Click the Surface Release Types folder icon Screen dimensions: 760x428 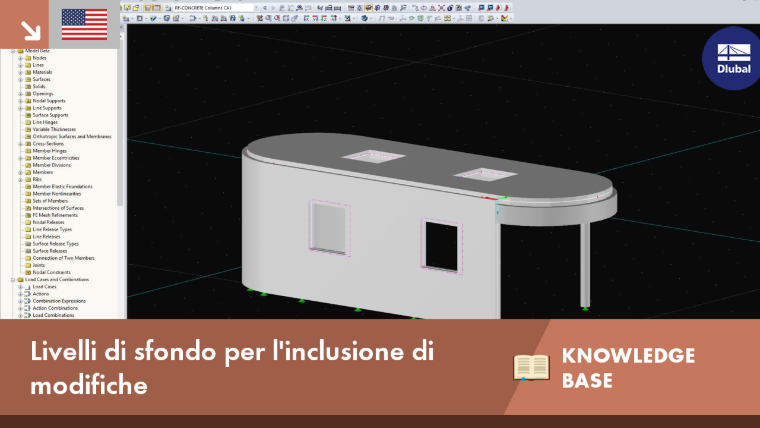point(28,244)
